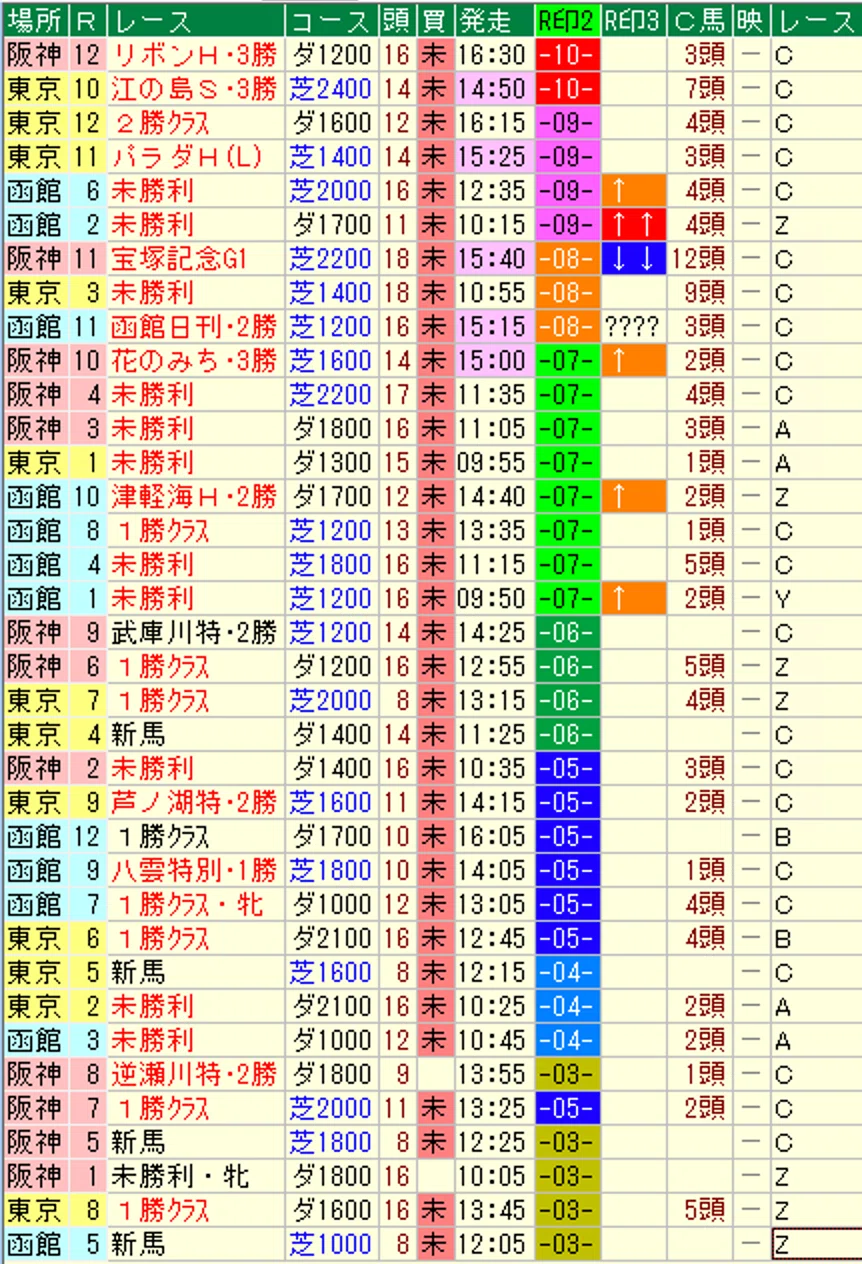
Task: Click the 発走 column header
Action: tap(493, 20)
